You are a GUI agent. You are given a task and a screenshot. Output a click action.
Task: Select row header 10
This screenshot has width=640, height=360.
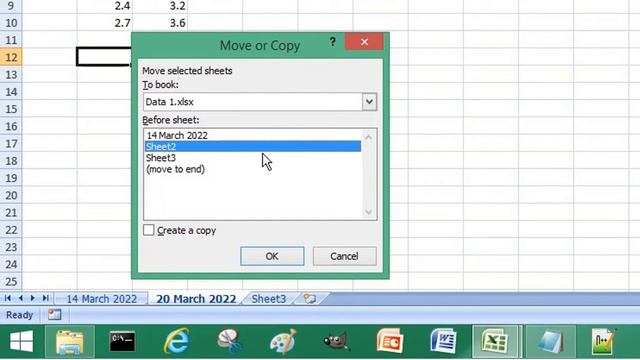(11, 23)
